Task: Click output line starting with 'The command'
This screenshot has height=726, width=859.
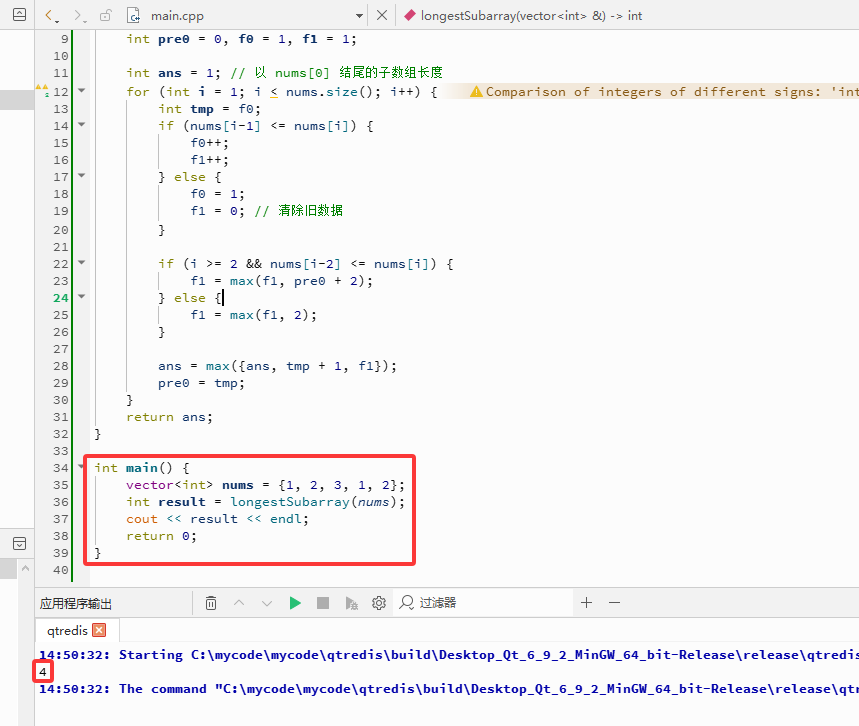Action: click(448, 689)
